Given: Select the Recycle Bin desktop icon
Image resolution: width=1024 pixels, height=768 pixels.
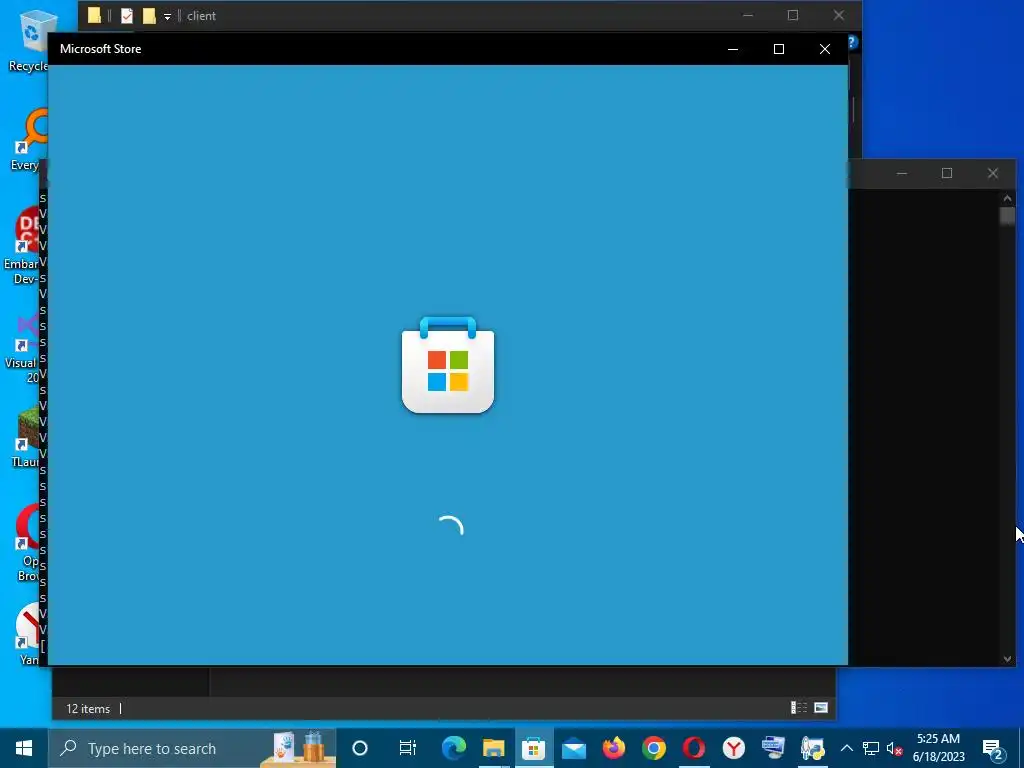Looking at the screenshot, I should 28,42.
